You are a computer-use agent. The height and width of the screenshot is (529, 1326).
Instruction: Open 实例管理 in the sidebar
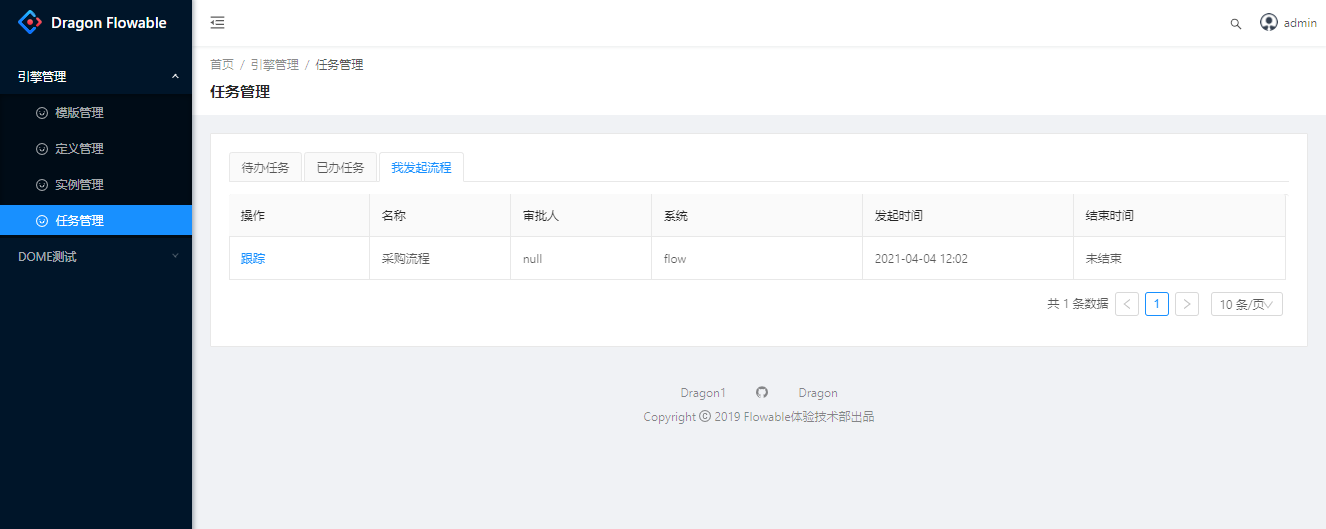[x=96, y=185]
